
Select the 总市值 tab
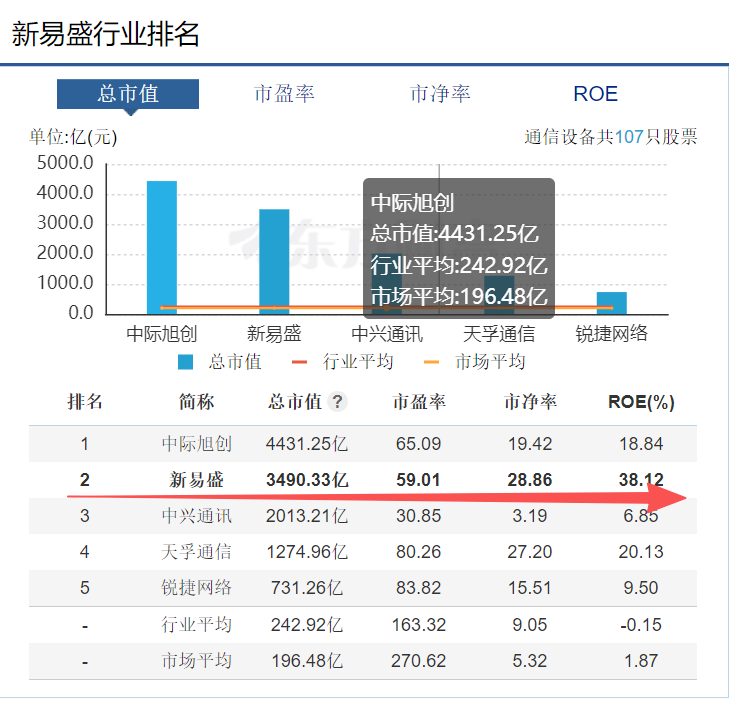coord(128,94)
